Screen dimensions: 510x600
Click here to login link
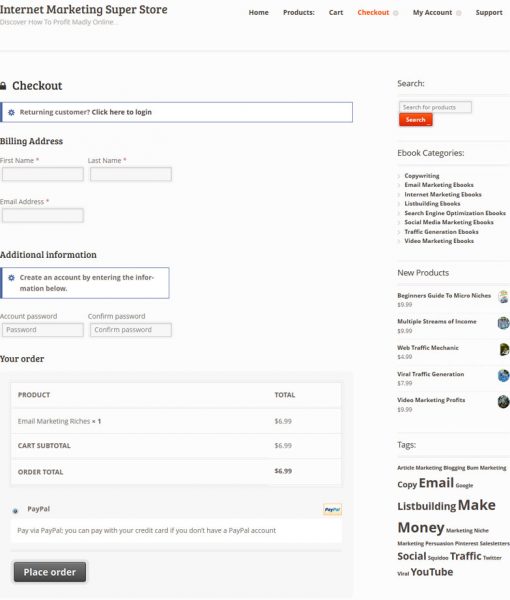(x=122, y=112)
